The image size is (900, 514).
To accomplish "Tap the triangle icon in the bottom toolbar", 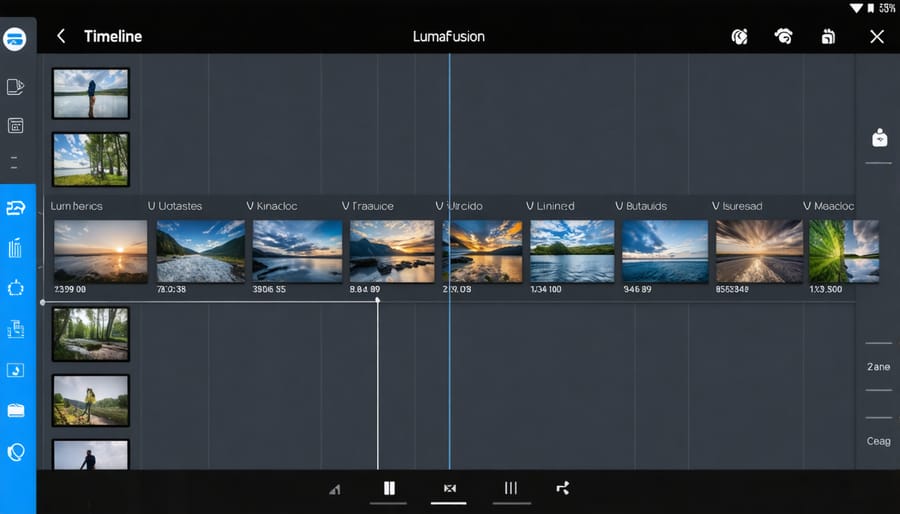I will click(335, 489).
